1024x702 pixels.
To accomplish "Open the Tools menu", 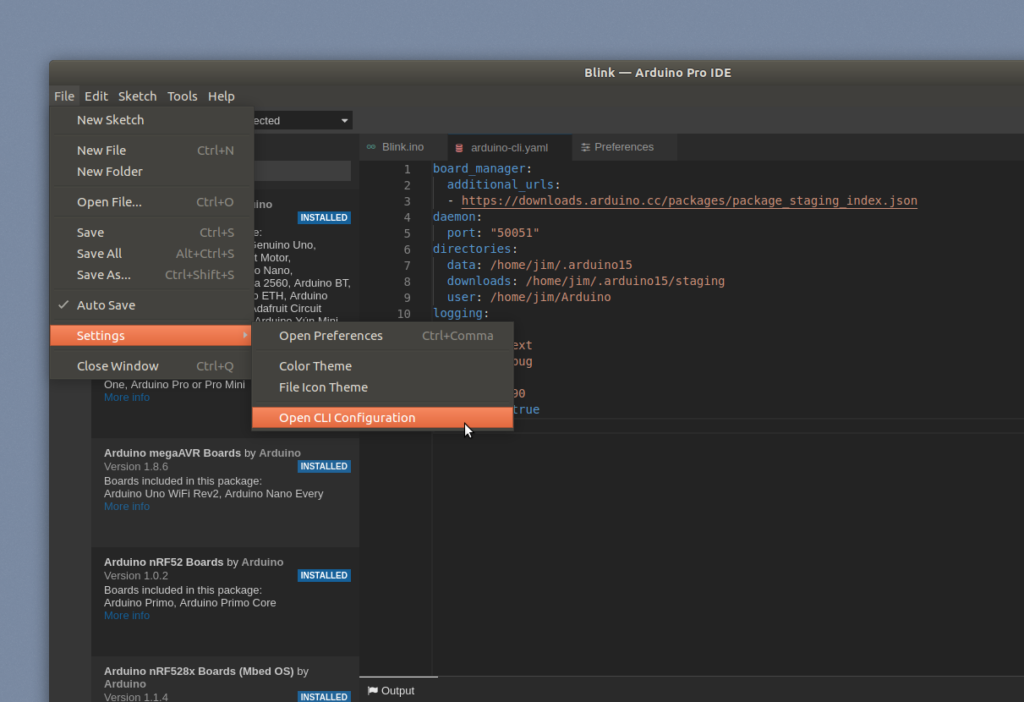I will 182,96.
